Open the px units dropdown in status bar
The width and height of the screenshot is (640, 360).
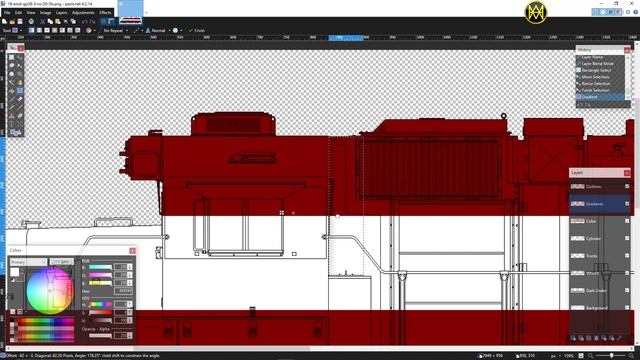point(556,356)
